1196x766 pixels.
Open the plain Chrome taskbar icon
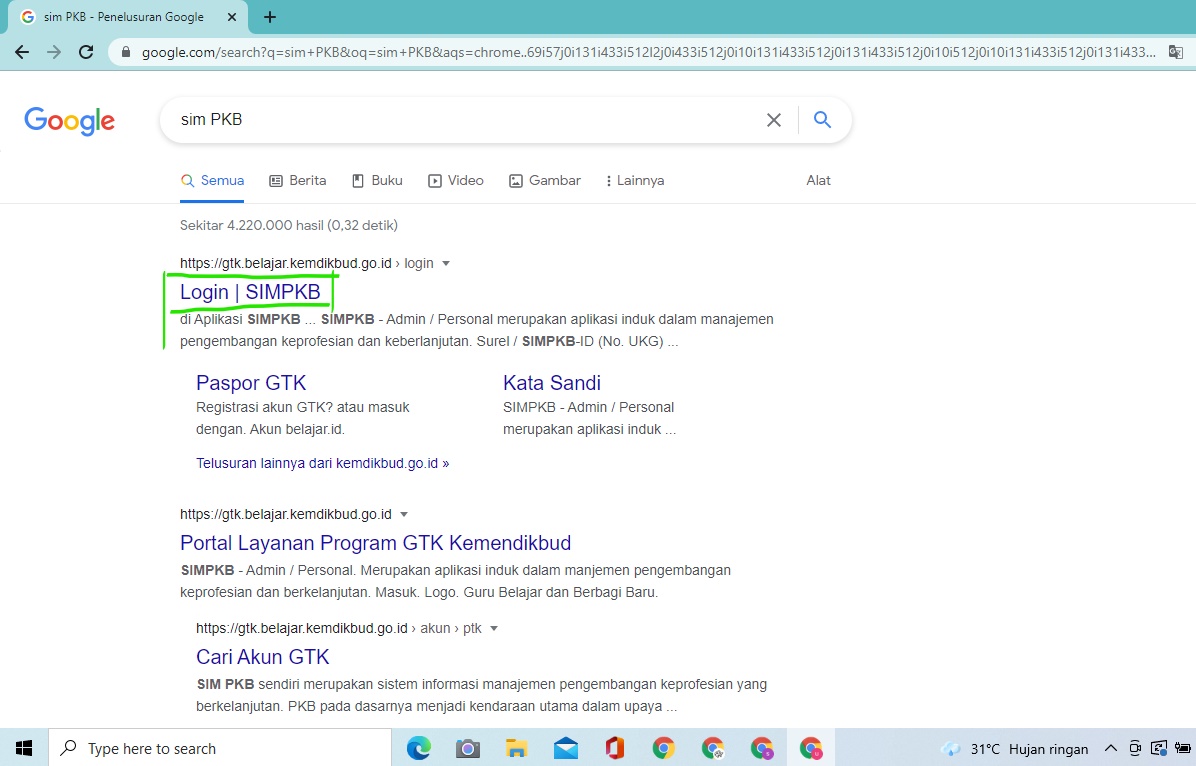coord(664,748)
